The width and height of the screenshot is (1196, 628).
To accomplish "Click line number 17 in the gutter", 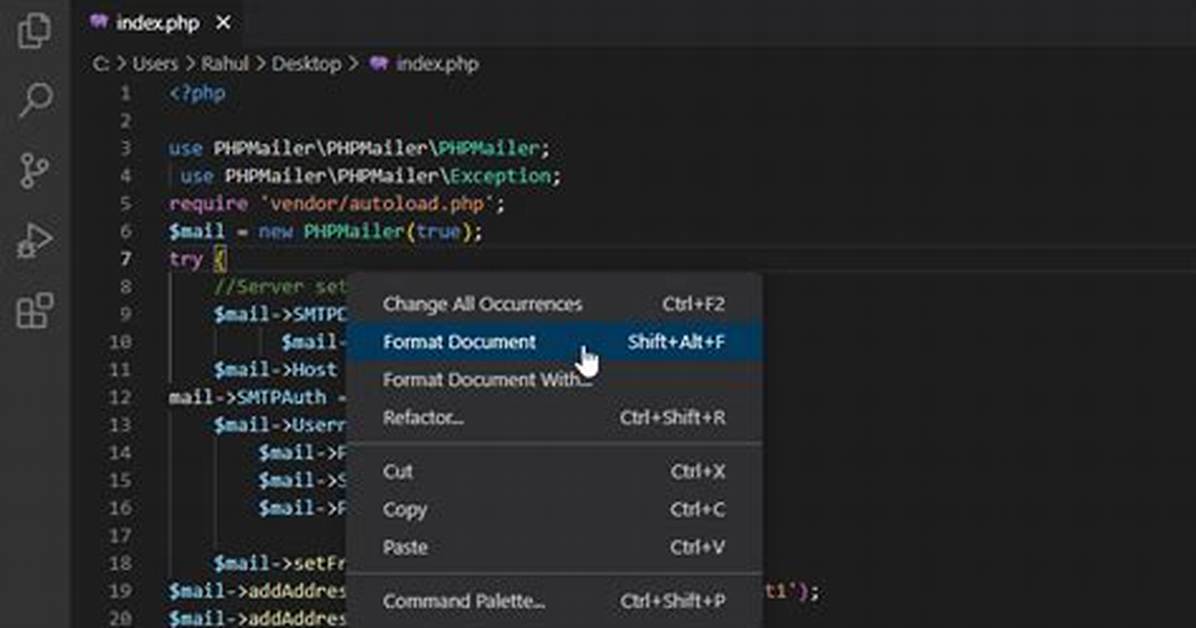I will coord(120,536).
